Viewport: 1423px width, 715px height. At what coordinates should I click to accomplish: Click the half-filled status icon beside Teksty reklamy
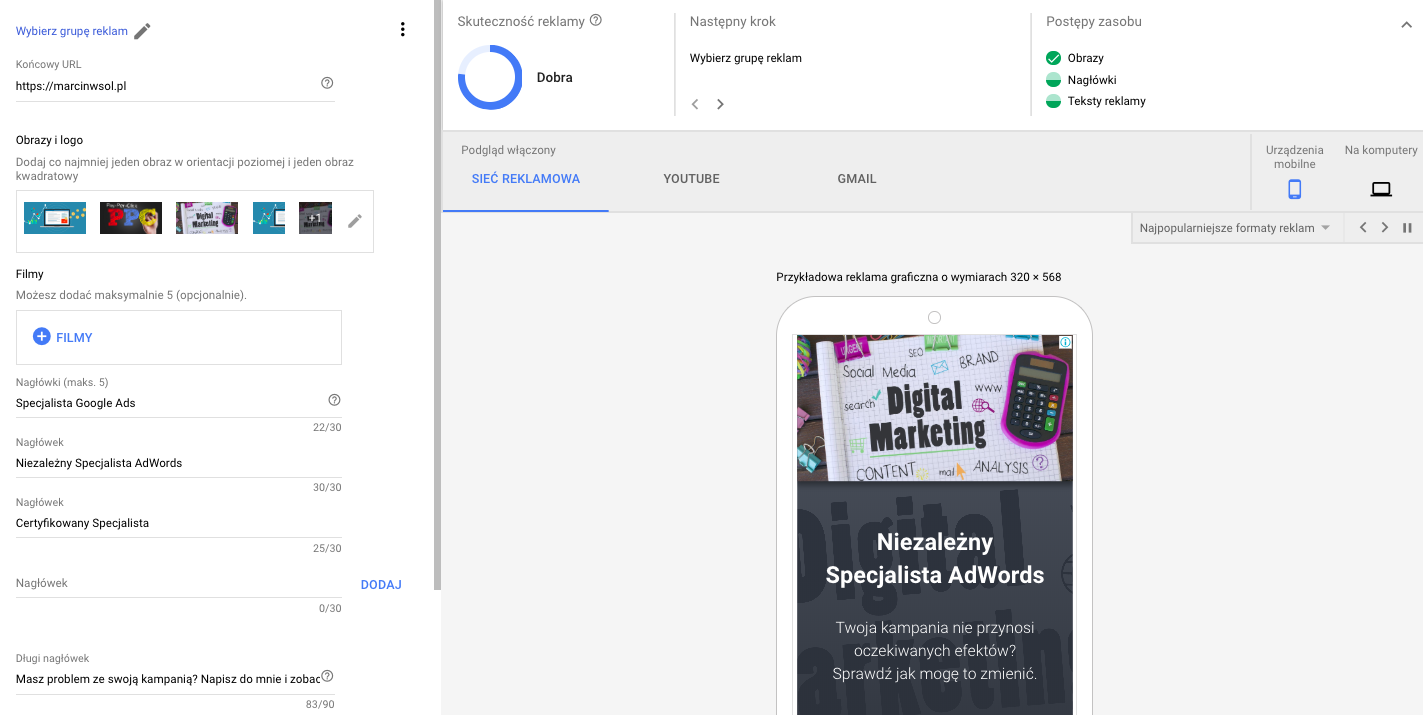point(1053,101)
